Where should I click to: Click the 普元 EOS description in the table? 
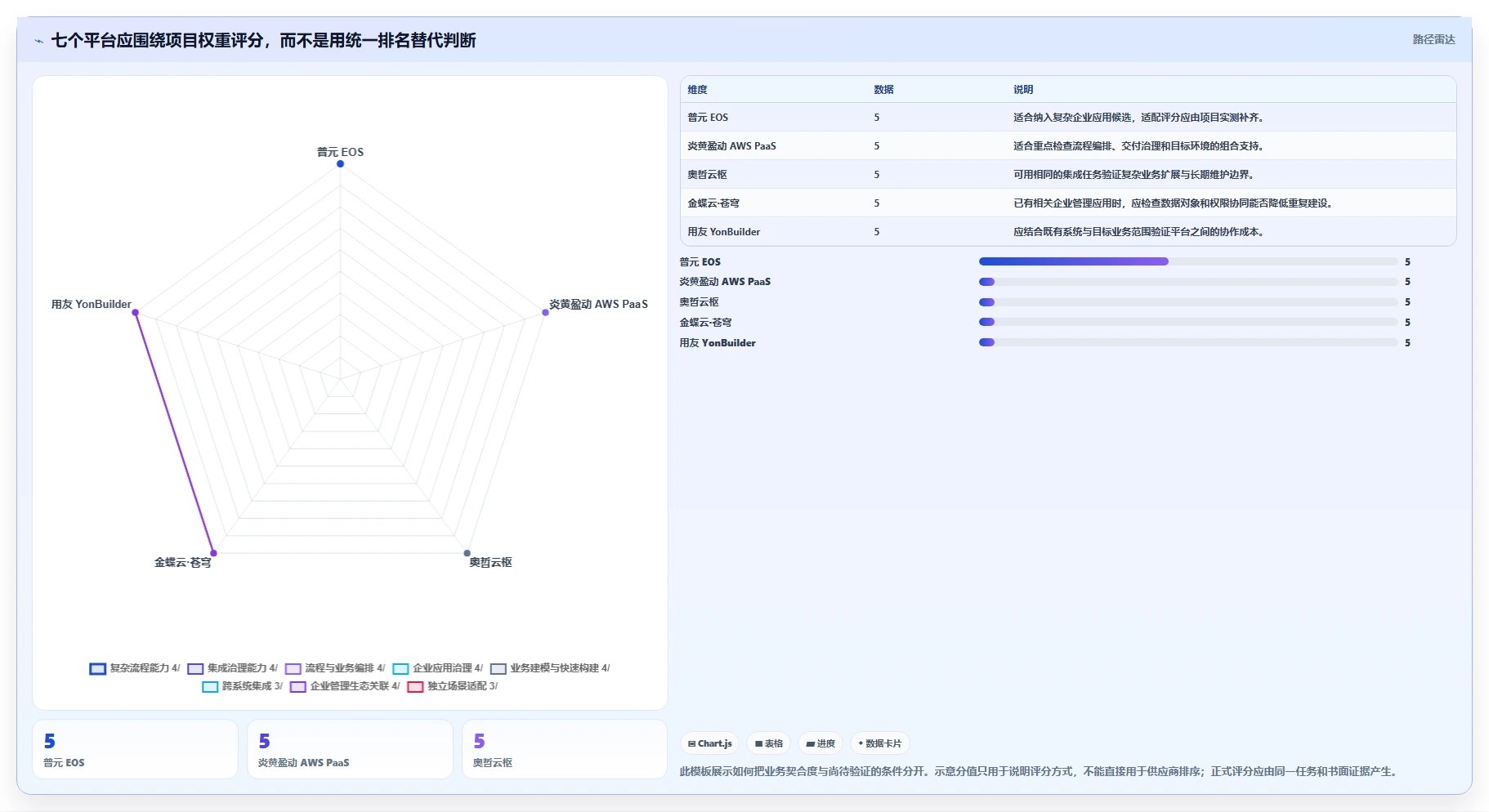[1140, 118]
